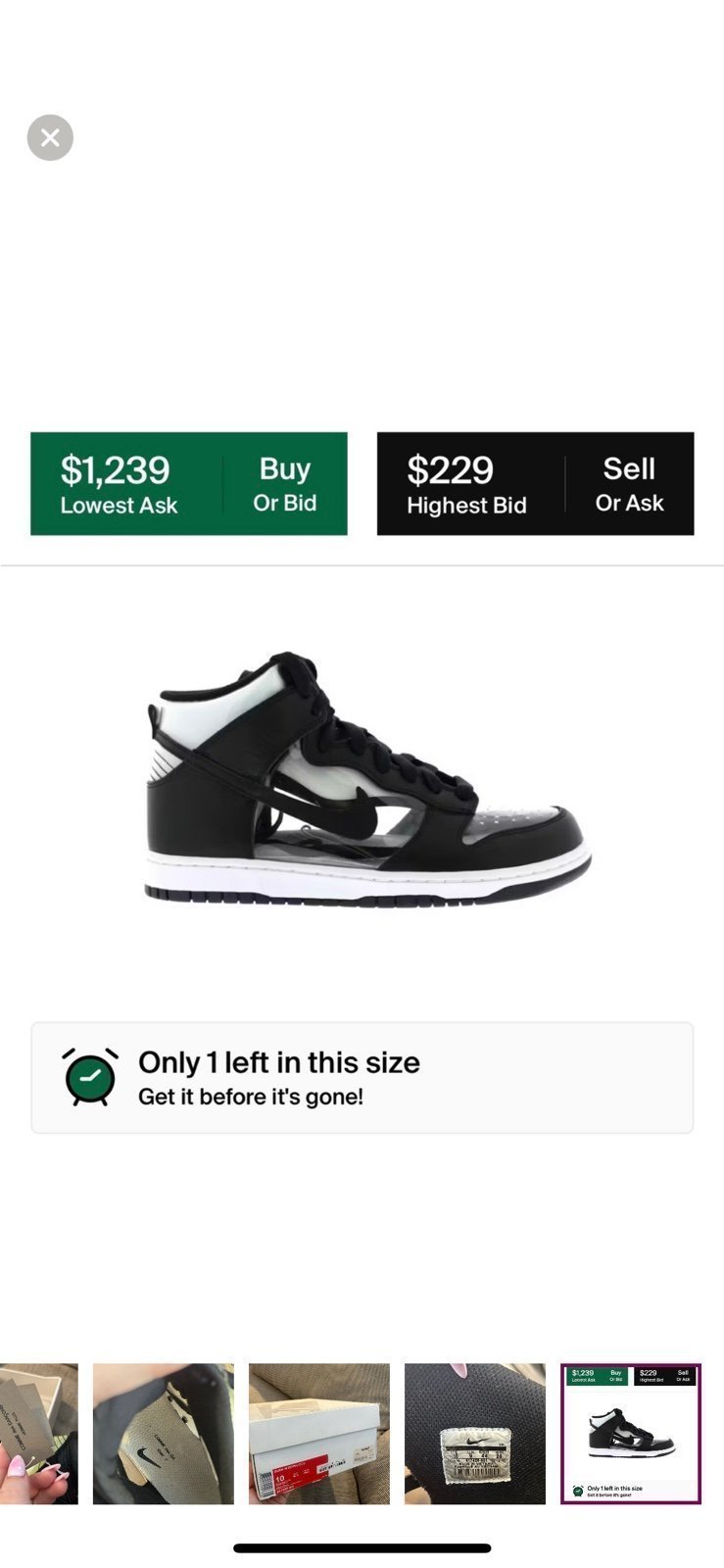Open the 'Only 1 left in this size' notice
This screenshot has width=724, height=1568.
tap(362, 1078)
